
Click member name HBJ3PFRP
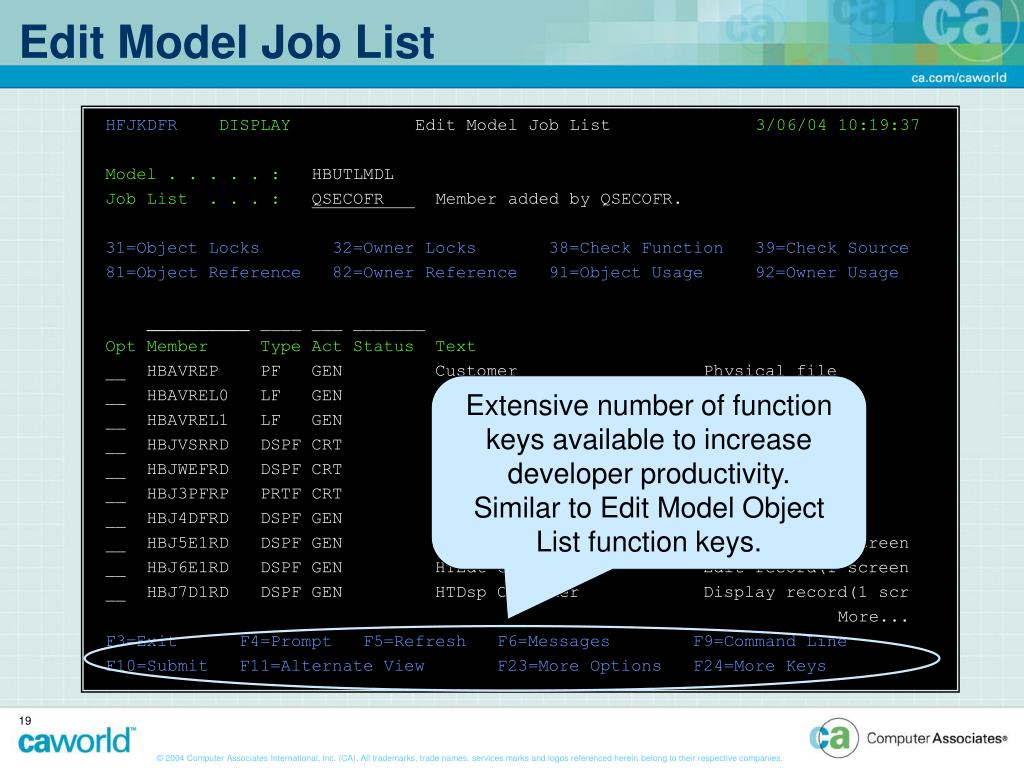coord(187,494)
